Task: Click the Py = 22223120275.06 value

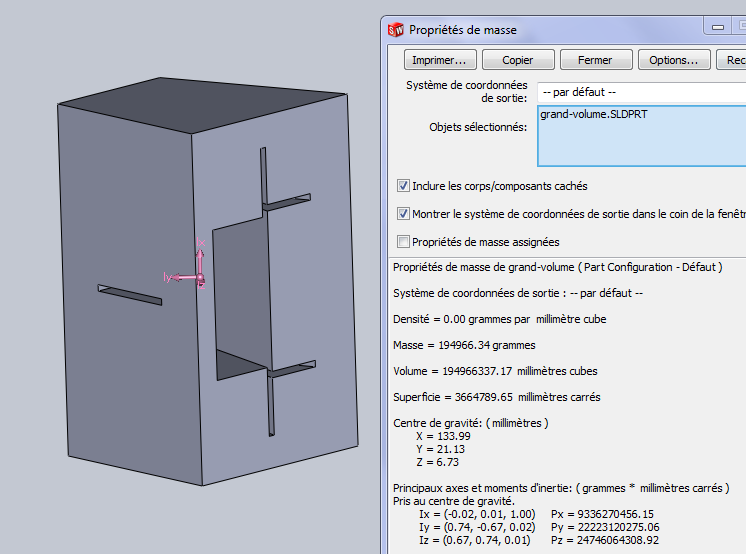Action: tap(605, 527)
